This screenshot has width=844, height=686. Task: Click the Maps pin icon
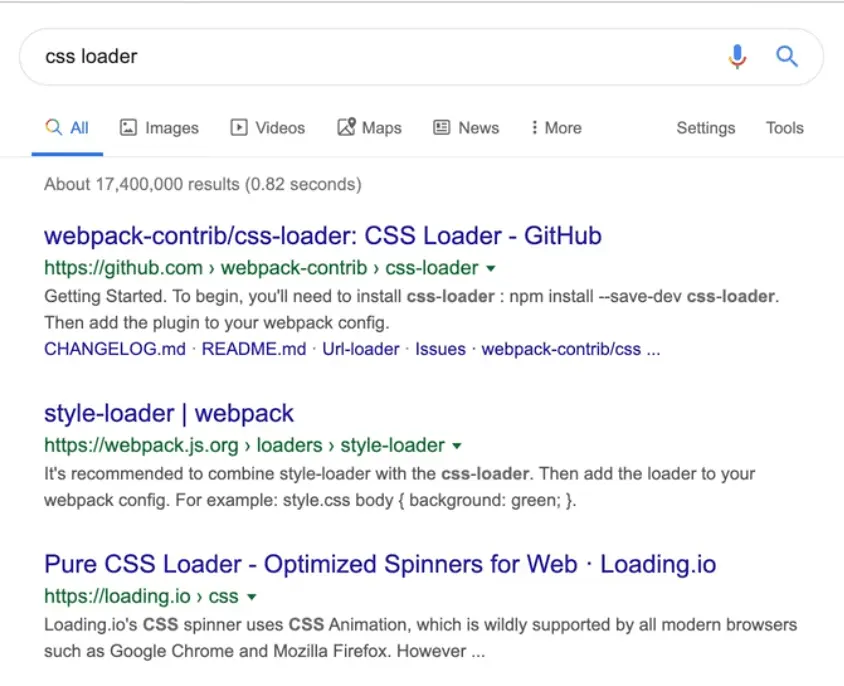click(x=346, y=128)
